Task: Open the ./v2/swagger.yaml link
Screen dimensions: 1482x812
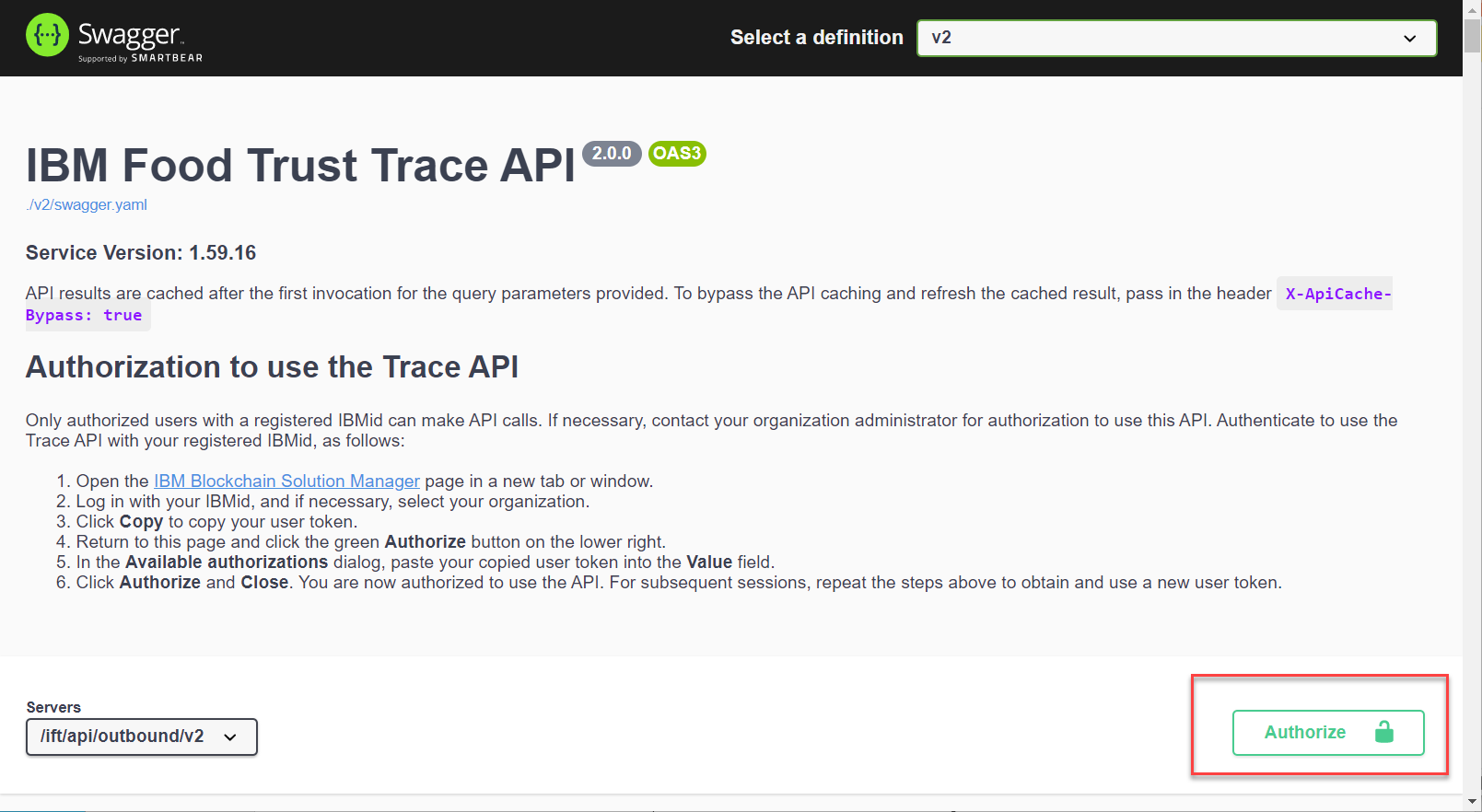Action: (87, 204)
